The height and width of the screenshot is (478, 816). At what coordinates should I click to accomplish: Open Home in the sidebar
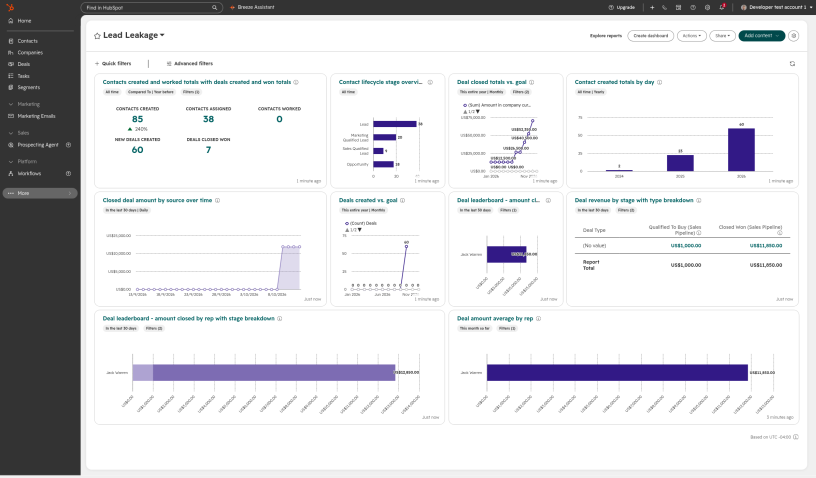(x=24, y=21)
